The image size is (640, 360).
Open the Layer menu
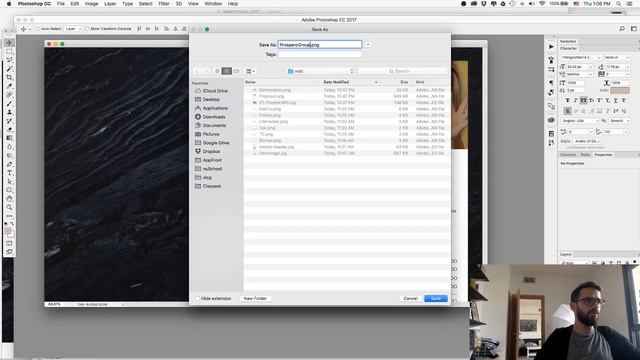[110, 4]
